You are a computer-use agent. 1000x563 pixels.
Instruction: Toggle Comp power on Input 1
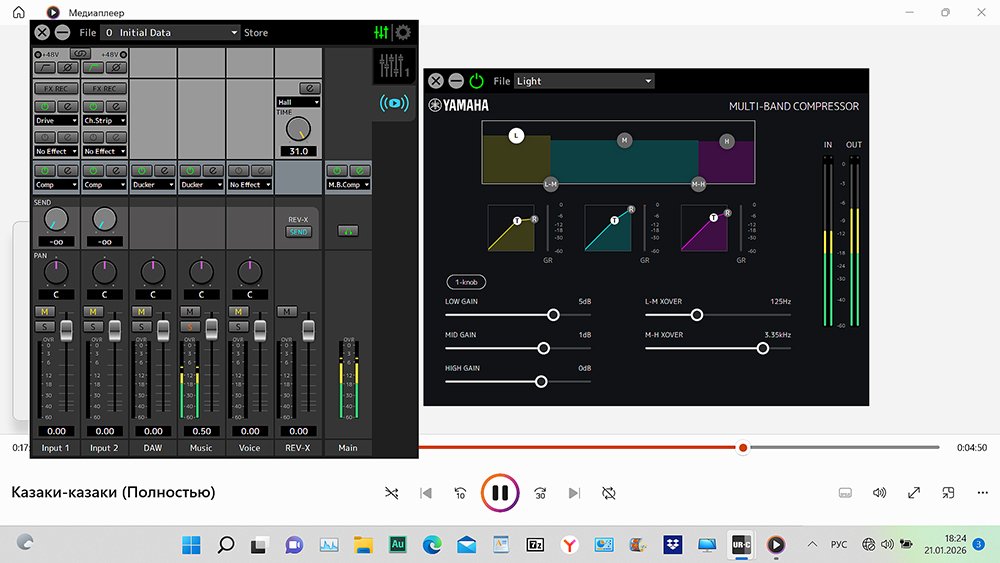[45, 170]
